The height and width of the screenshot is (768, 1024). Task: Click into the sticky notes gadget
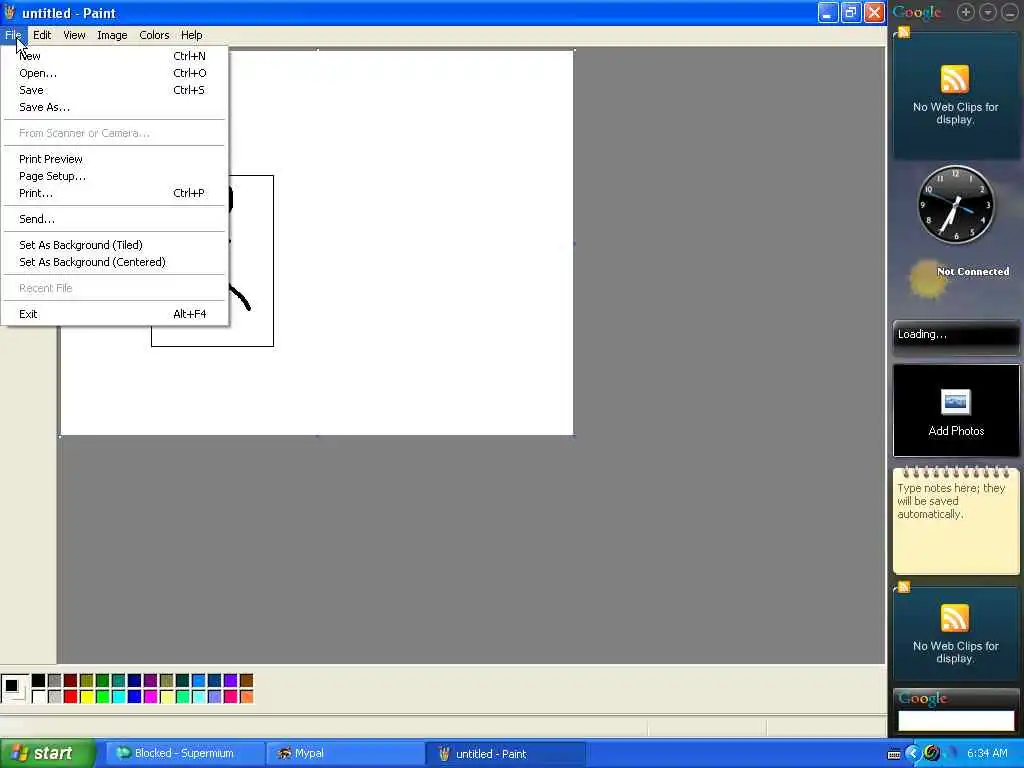click(956, 522)
